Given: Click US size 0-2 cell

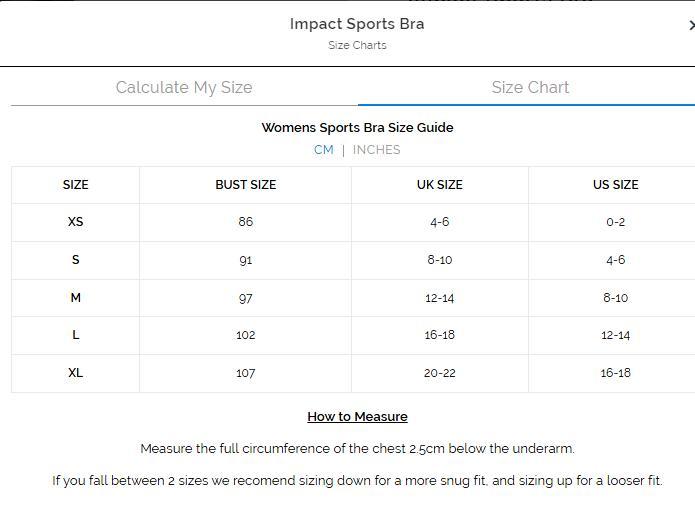Looking at the screenshot, I should (x=615, y=222).
